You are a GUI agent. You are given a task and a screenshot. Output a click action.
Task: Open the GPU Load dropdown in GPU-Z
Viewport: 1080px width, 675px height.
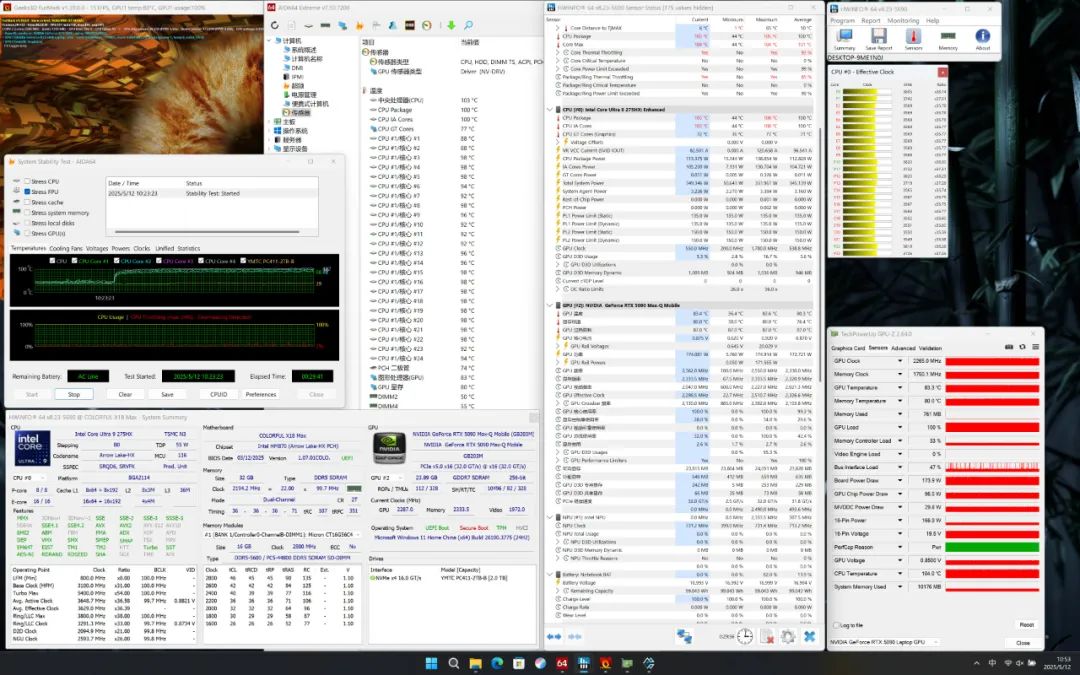click(x=900, y=428)
